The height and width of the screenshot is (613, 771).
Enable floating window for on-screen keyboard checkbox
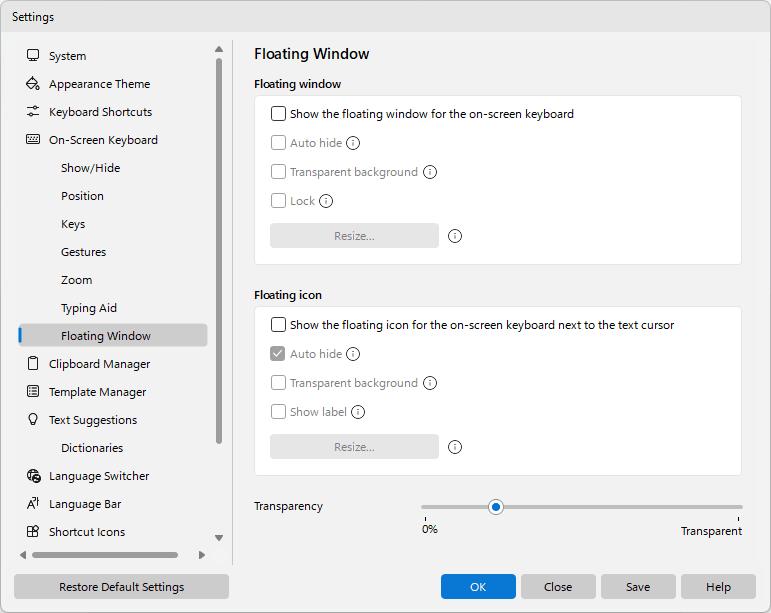tap(278, 114)
